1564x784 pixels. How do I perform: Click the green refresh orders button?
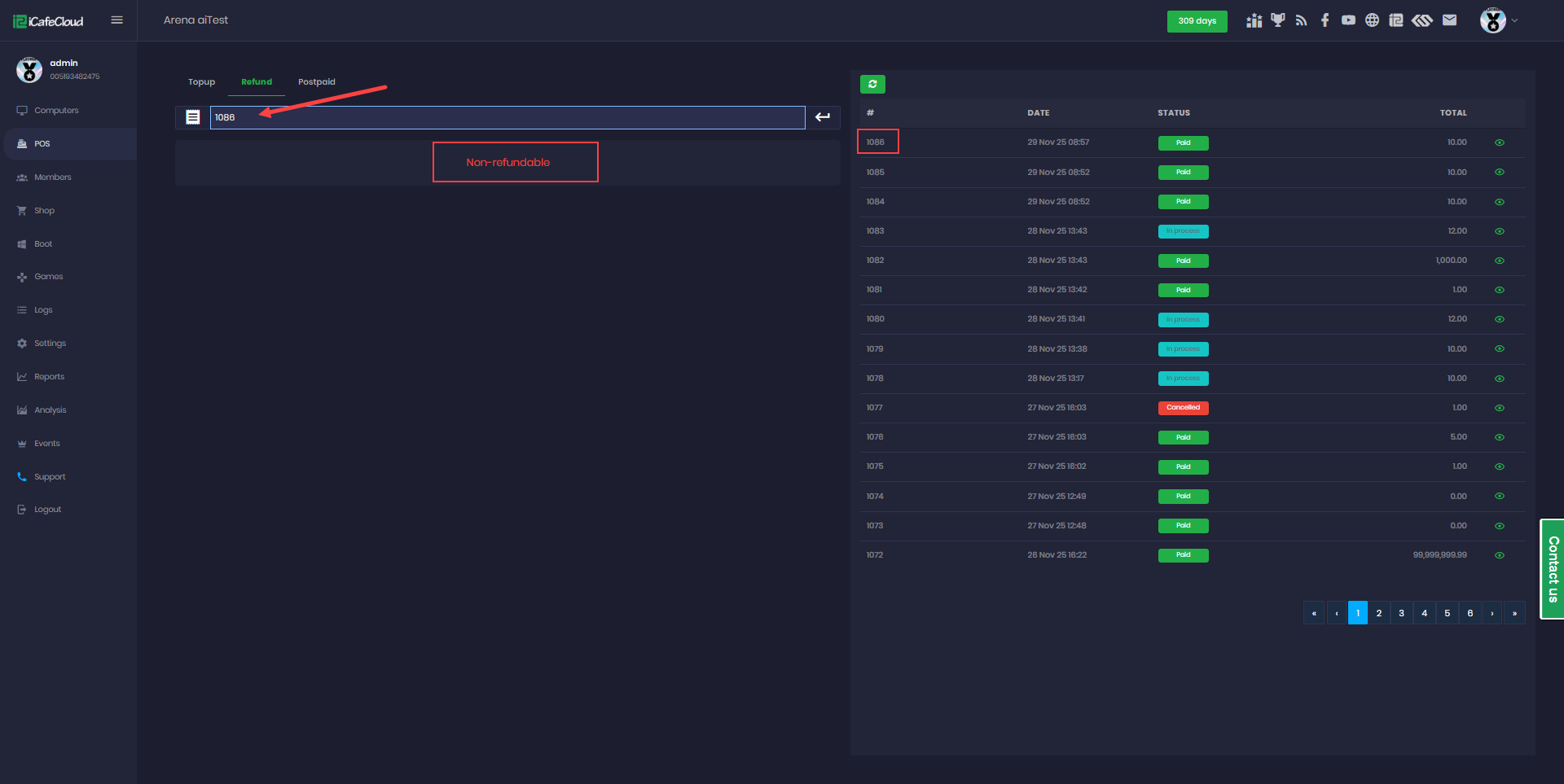872,84
